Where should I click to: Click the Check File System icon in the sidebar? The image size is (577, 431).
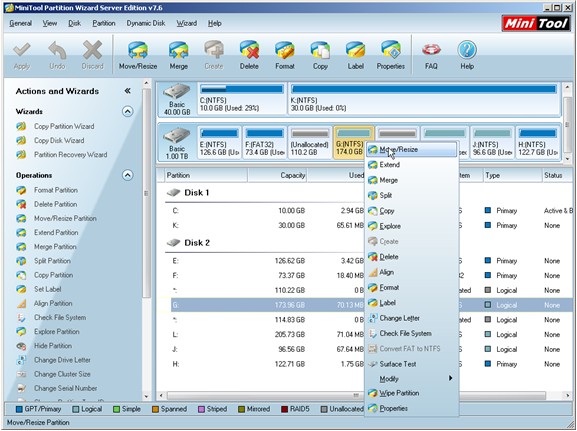(x=21, y=318)
